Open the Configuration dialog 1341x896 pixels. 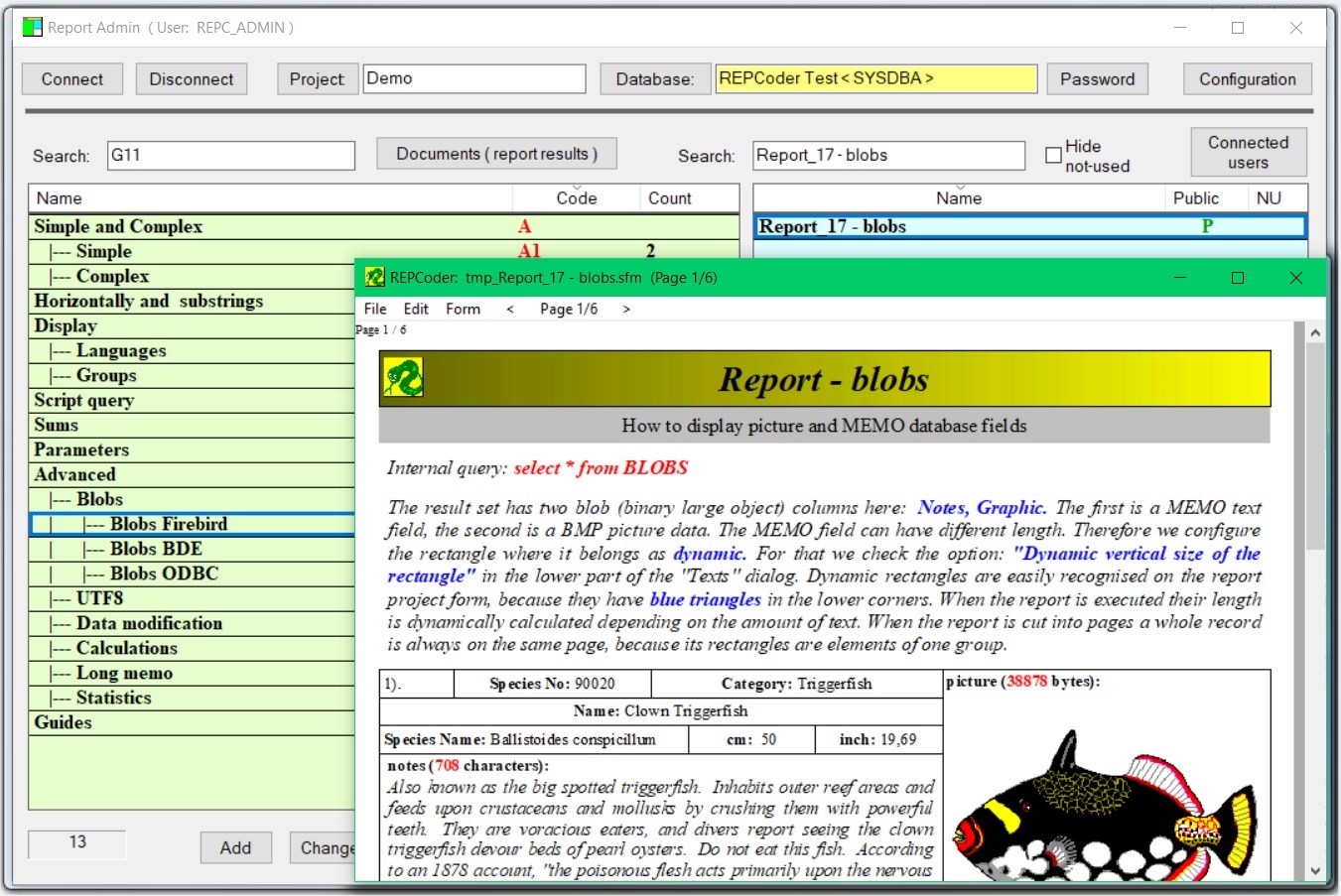point(1248,79)
